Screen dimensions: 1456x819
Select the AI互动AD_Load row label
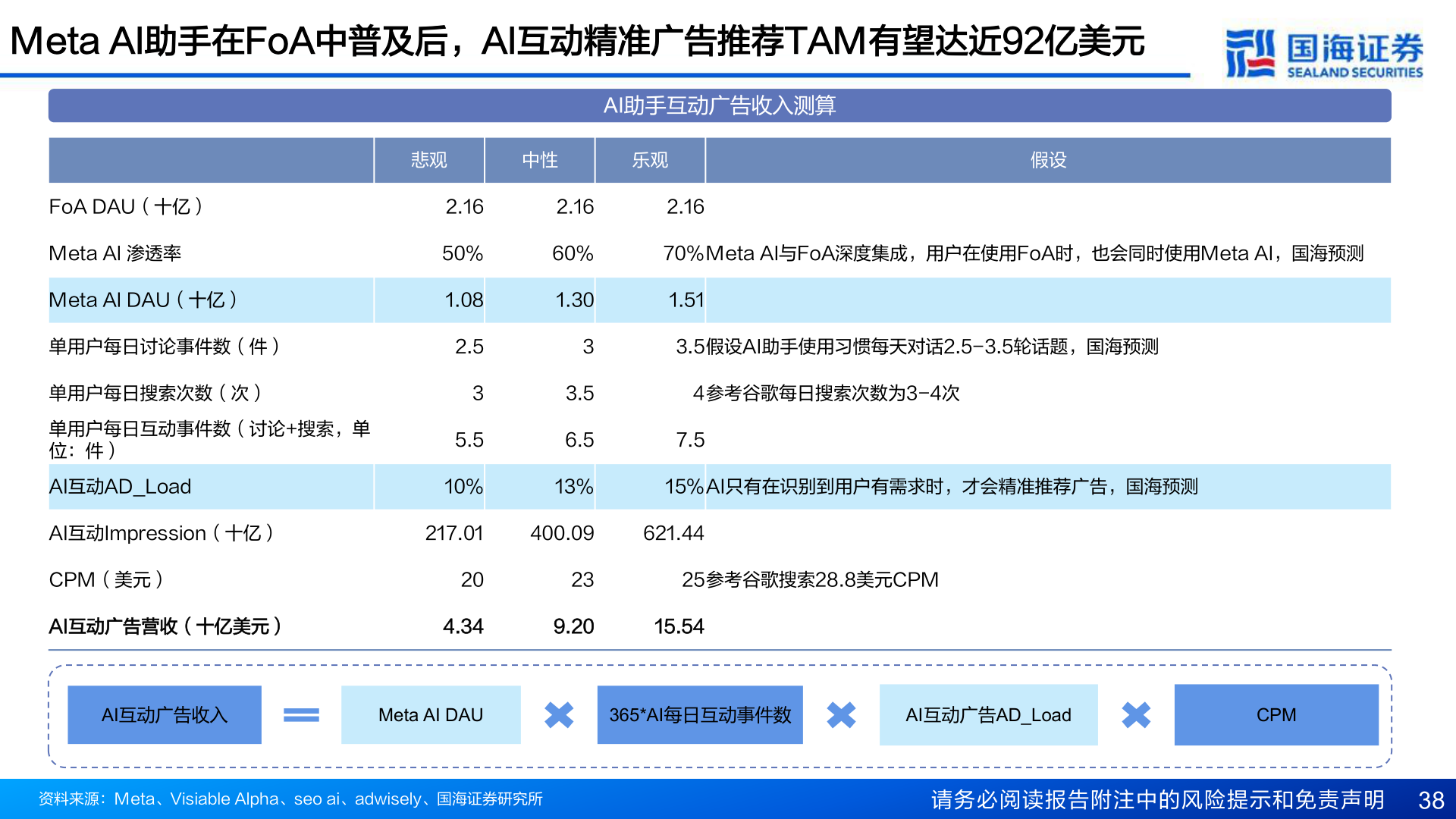pos(120,487)
